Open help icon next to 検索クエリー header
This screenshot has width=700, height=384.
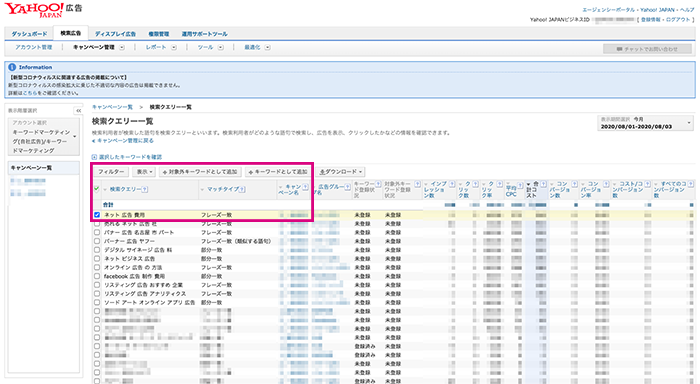pos(145,189)
